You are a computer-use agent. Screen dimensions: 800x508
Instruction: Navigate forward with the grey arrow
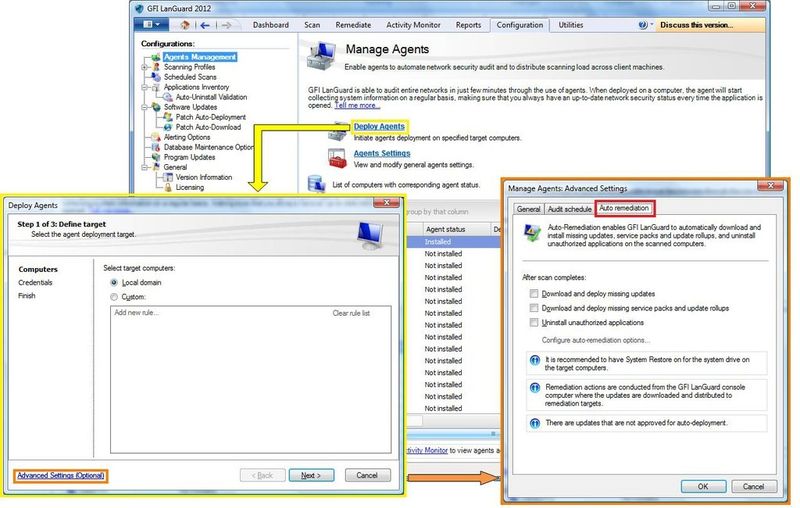click(x=226, y=25)
